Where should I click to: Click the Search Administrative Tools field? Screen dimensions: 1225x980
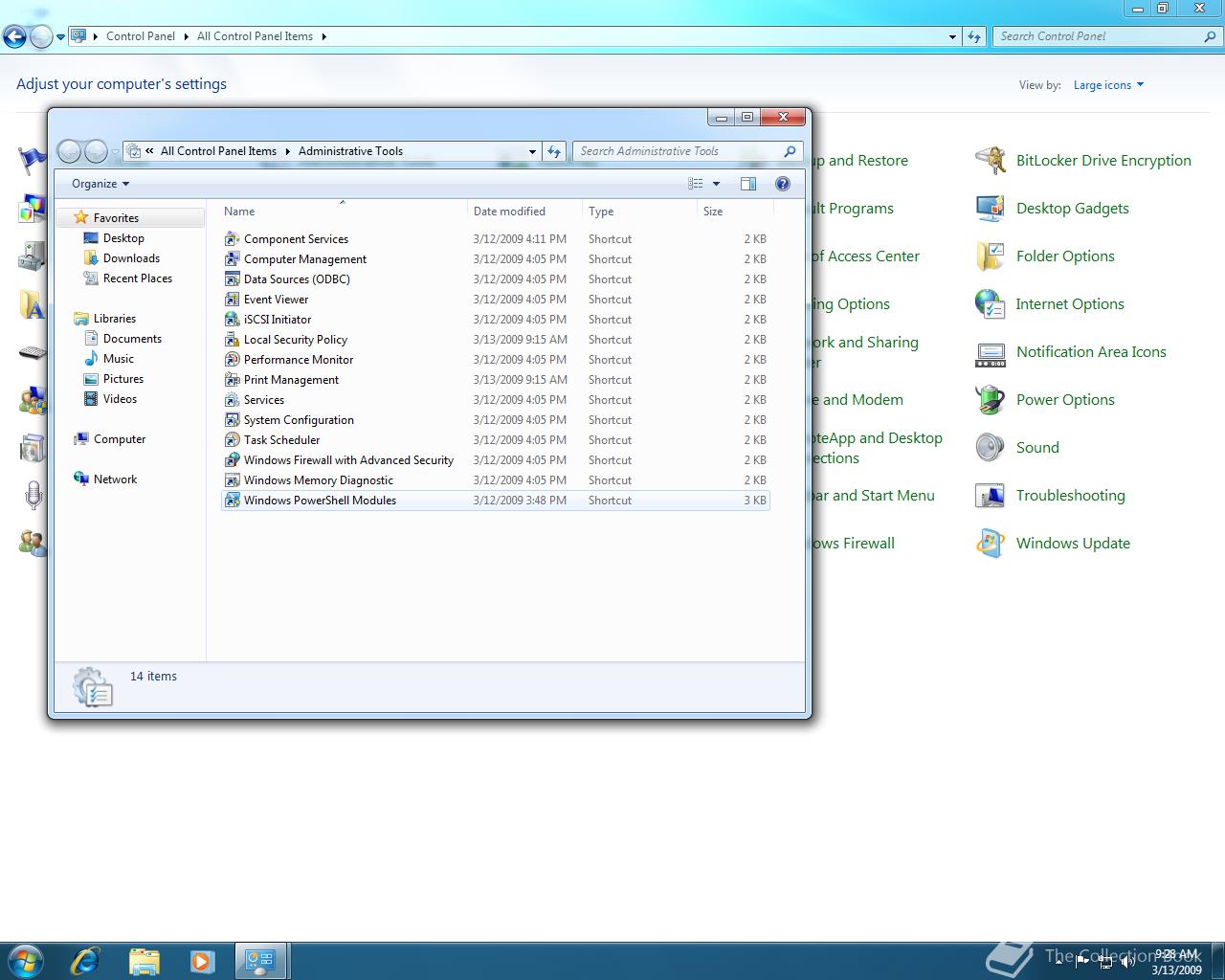click(686, 151)
